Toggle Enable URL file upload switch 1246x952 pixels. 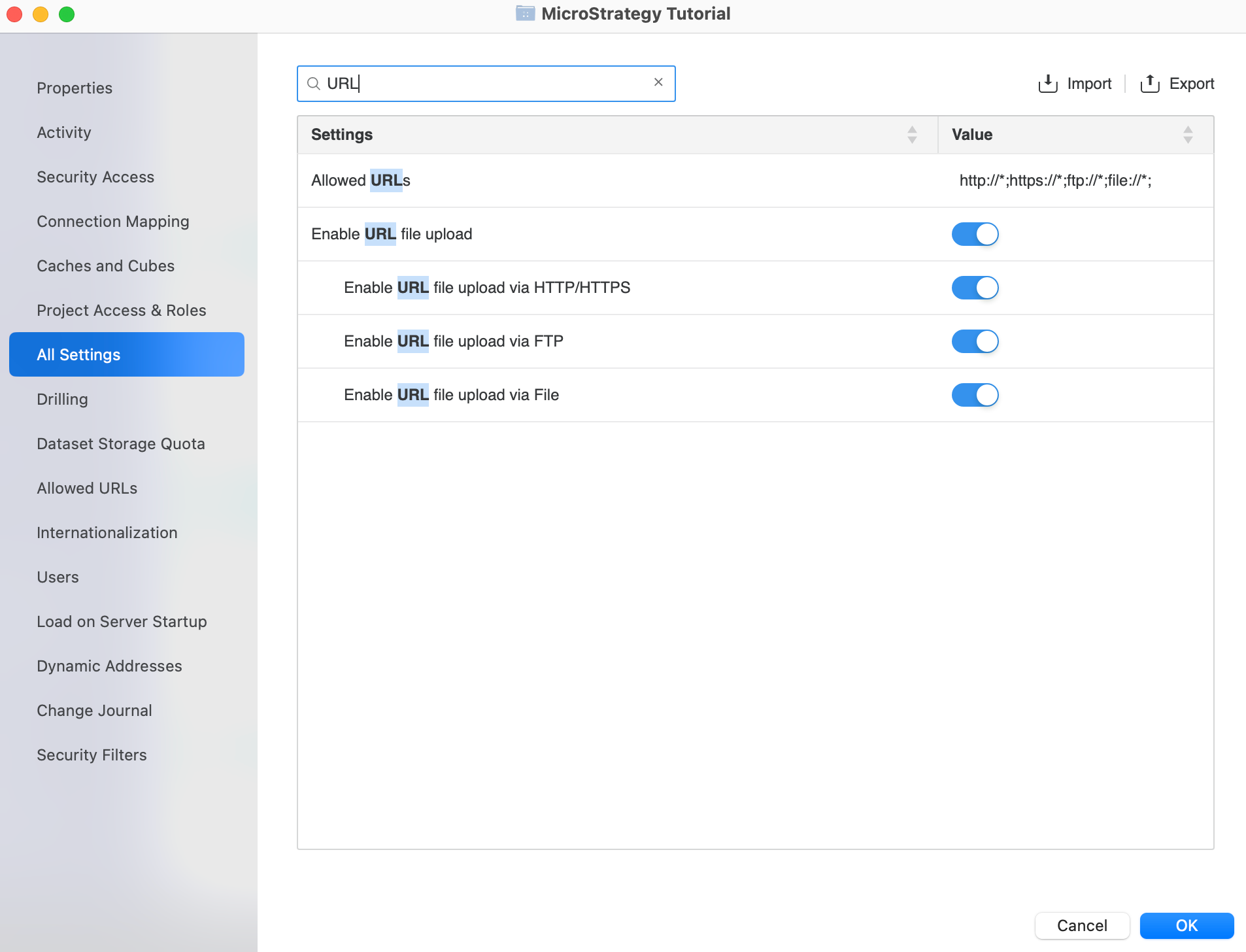tap(975, 234)
